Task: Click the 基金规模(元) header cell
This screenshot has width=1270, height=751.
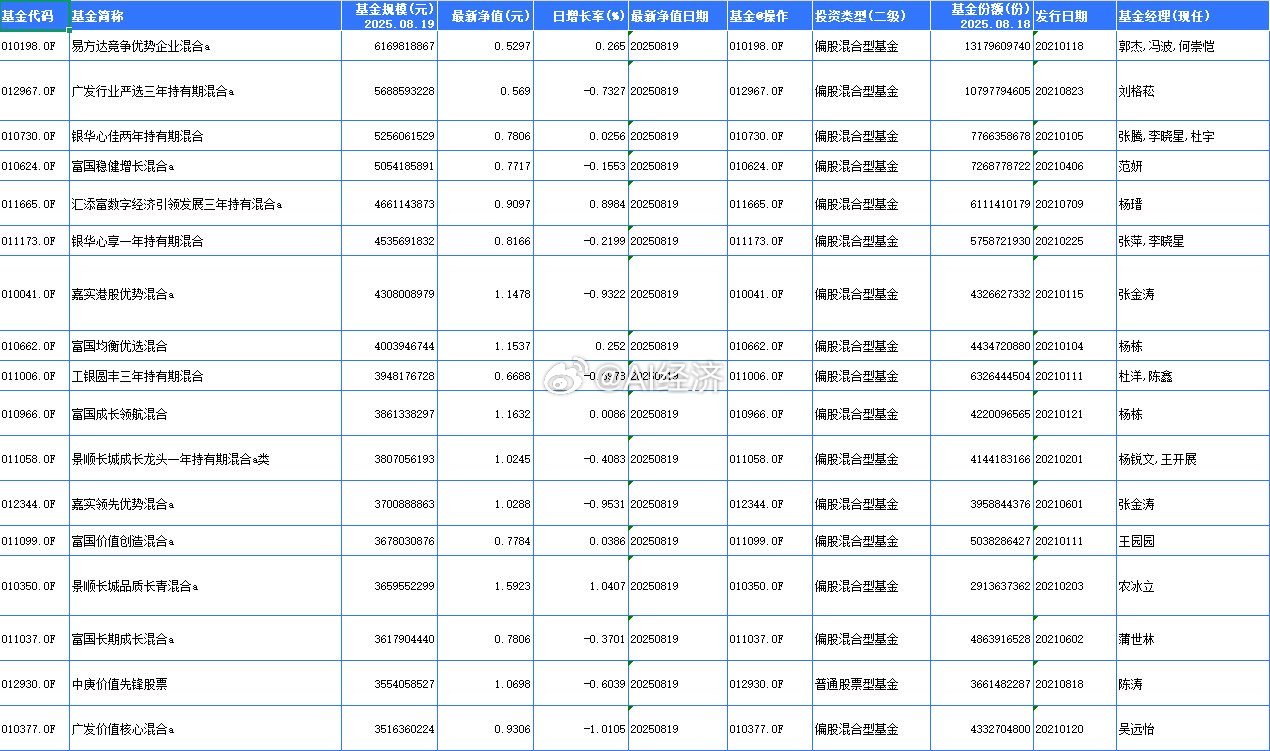Action: 389,16
